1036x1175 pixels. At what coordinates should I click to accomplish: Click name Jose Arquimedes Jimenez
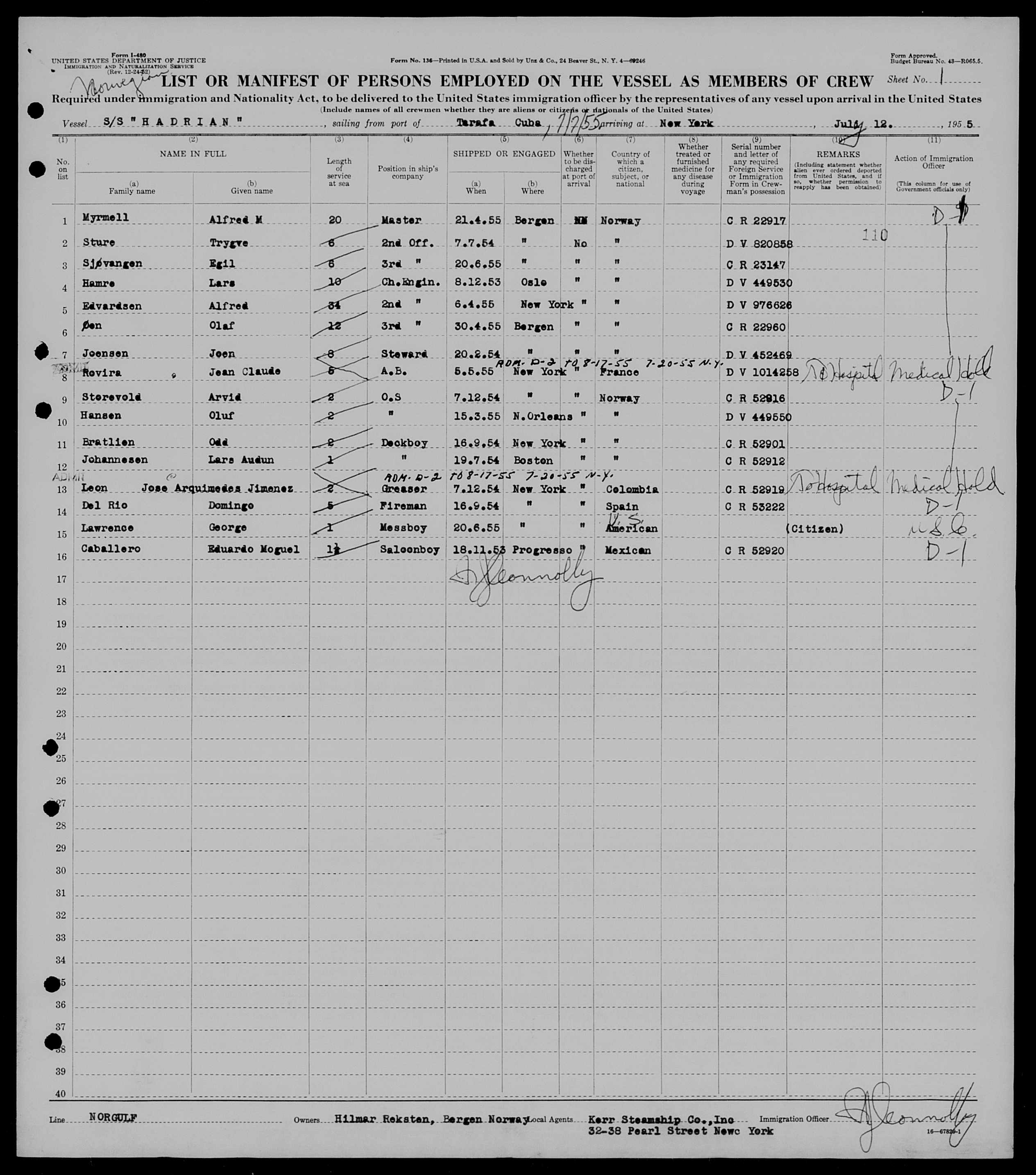click(218, 489)
